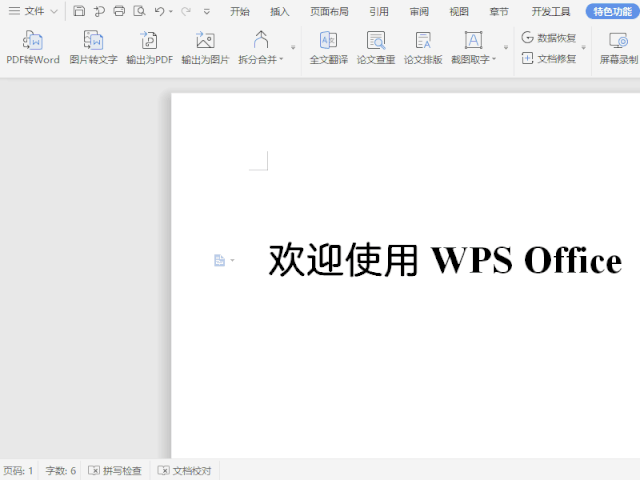Viewport: 640px width, 480px height.
Task: Click the 页码: 1 status bar entry
Action: [x=18, y=471]
